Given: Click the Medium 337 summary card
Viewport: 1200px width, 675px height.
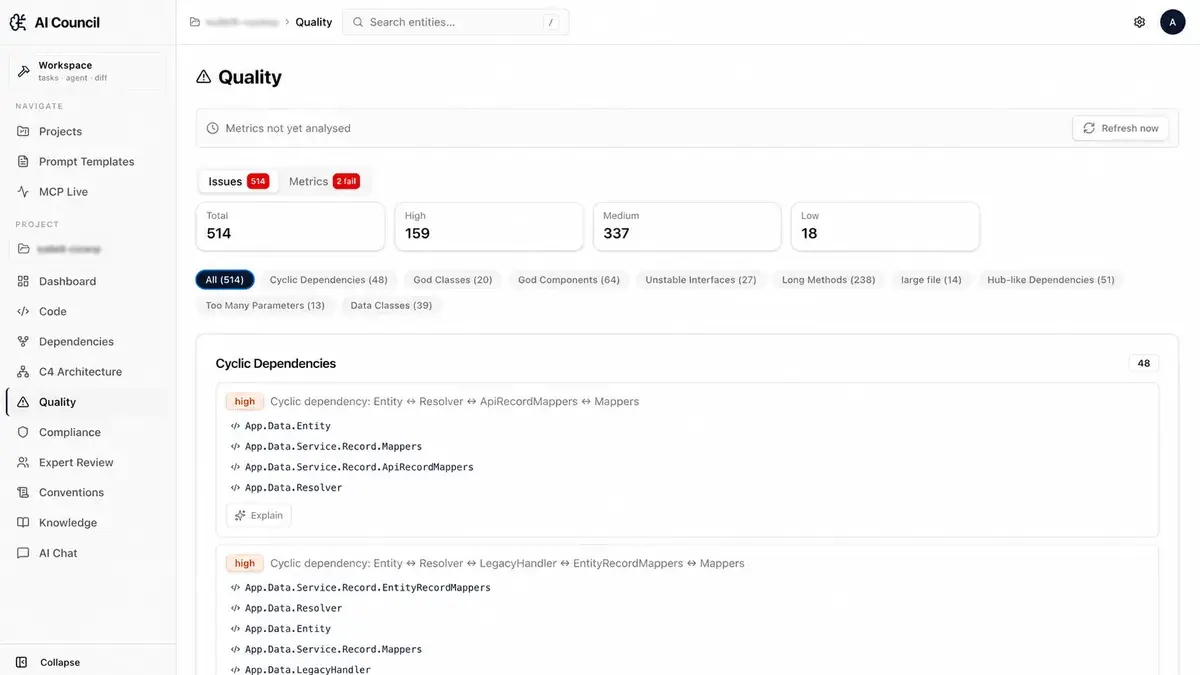Looking at the screenshot, I should 687,226.
